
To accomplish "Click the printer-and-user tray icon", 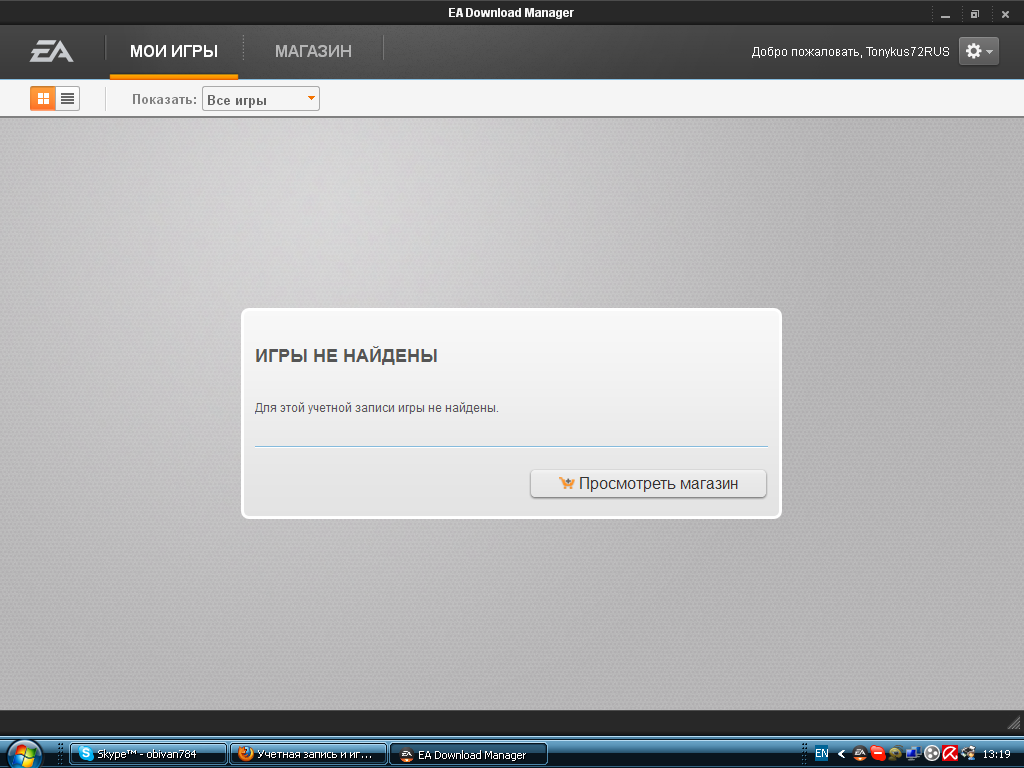I will pos(968,754).
